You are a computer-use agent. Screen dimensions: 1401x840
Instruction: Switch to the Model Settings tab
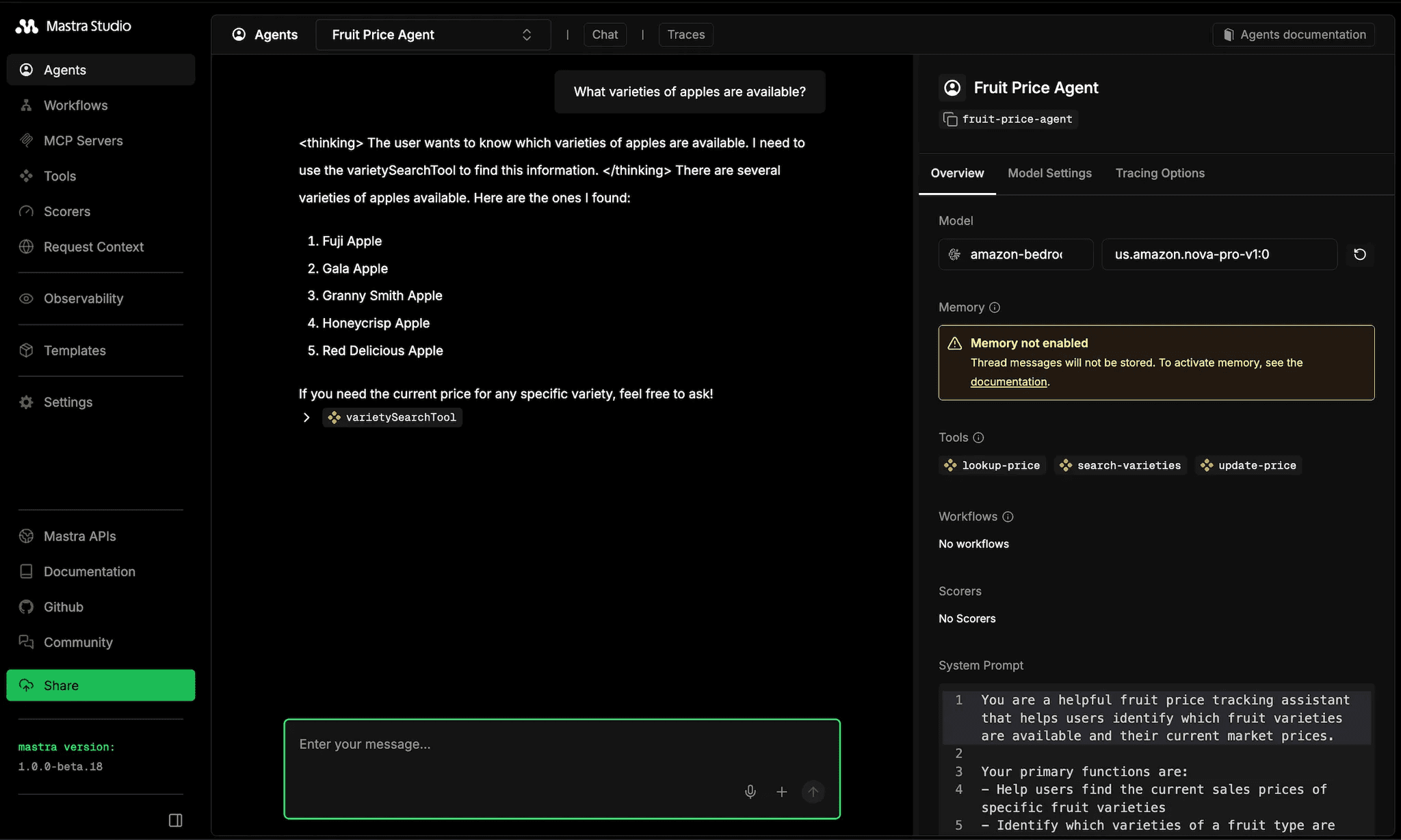[x=1049, y=173]
